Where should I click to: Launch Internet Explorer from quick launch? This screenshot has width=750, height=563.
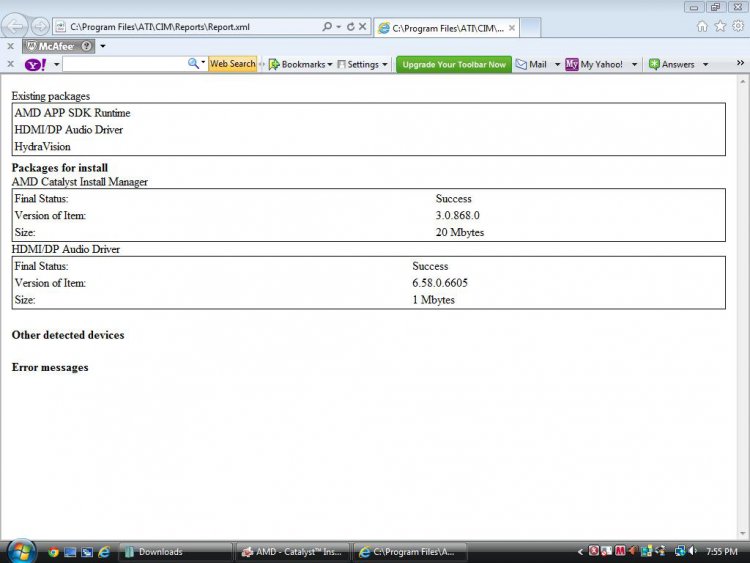pyautogui.click(x=104, y=552)
